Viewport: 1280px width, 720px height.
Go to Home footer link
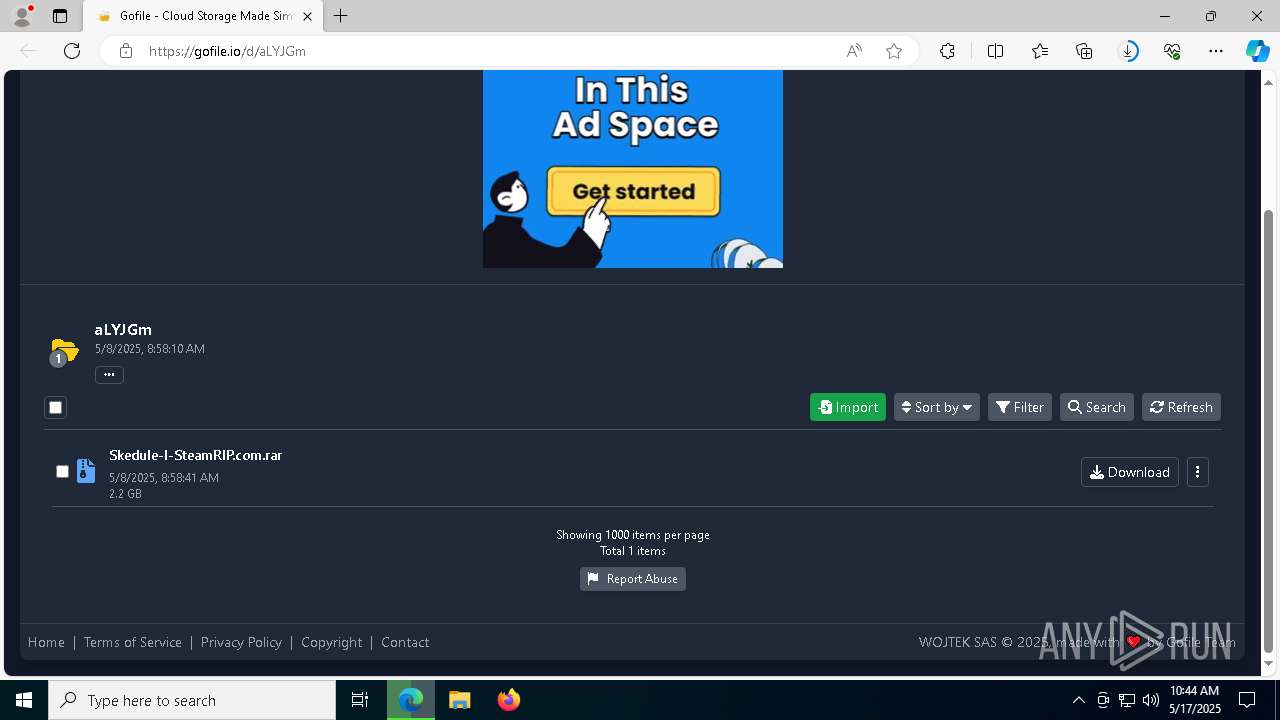(46, 642)
